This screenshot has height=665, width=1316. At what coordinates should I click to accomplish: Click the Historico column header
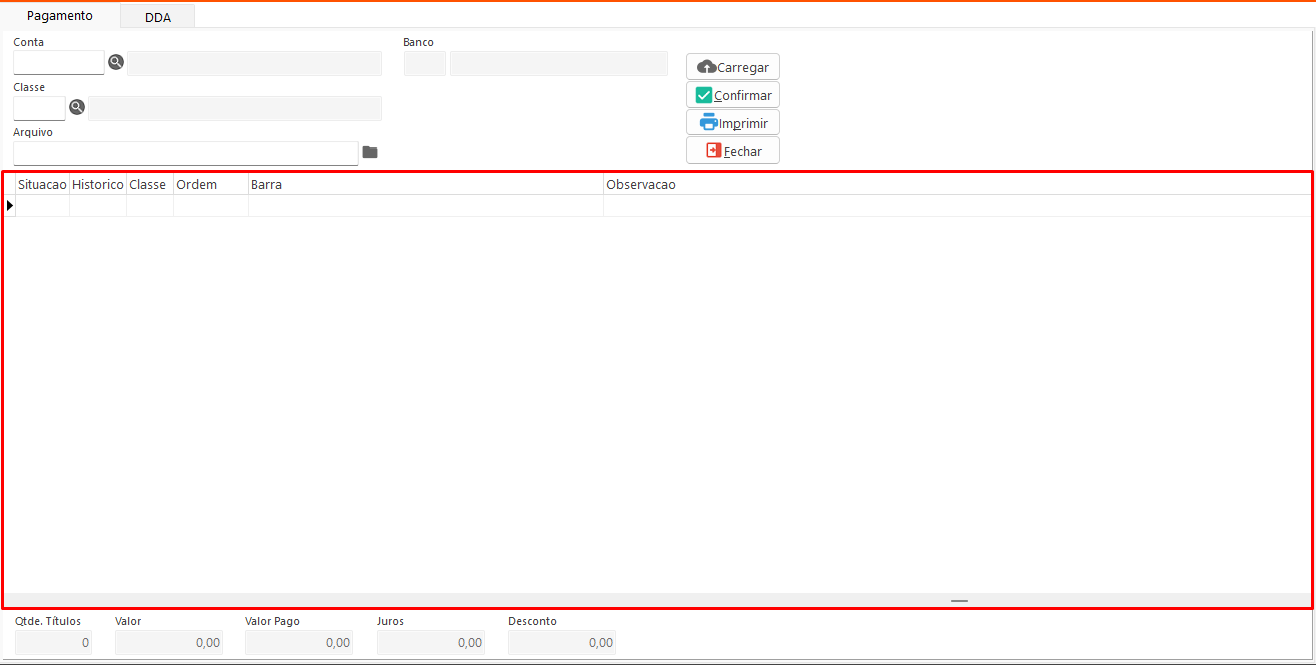(x=98, y=185)
